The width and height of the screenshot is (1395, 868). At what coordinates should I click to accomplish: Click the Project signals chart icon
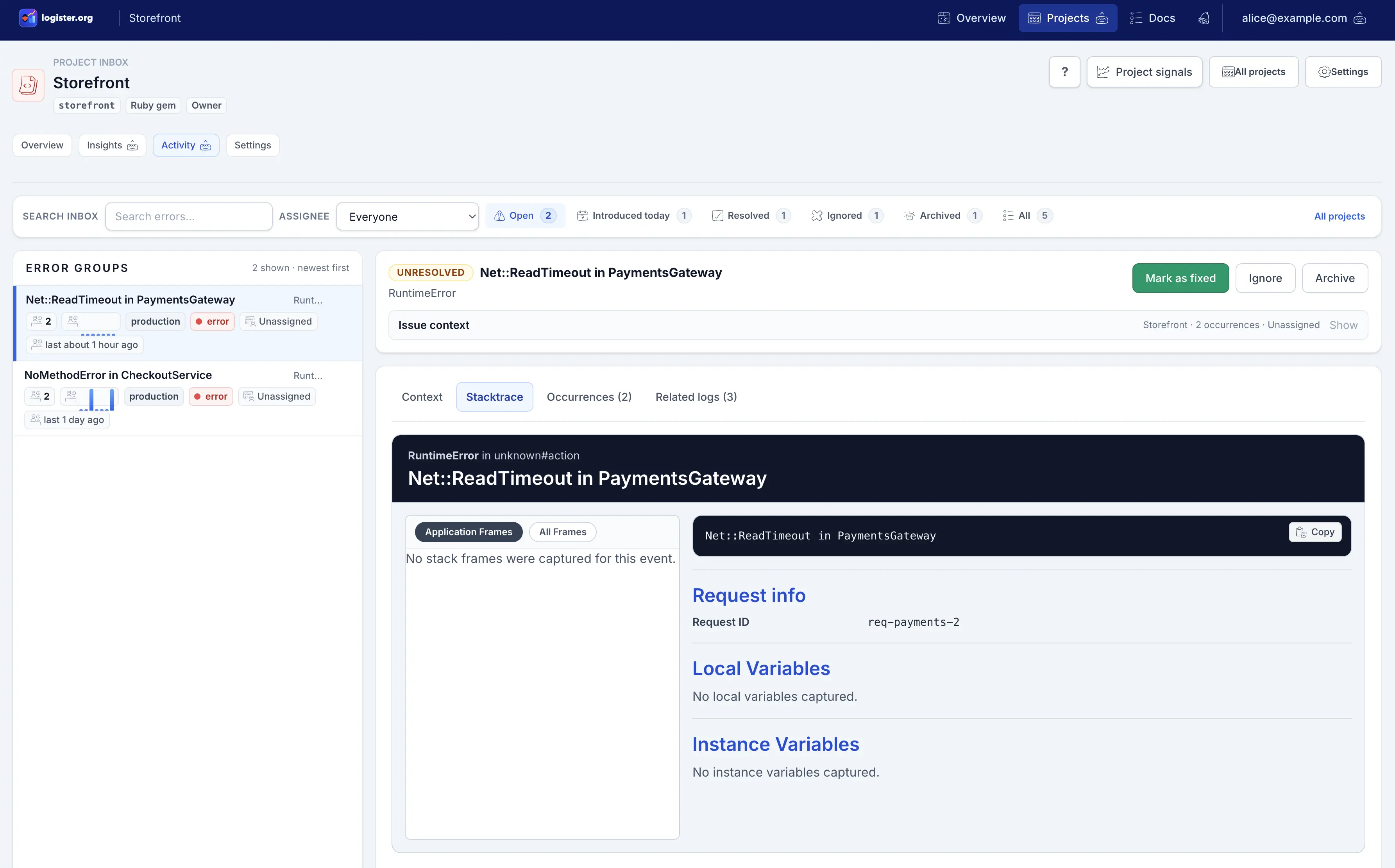(x=1103, y=72)
